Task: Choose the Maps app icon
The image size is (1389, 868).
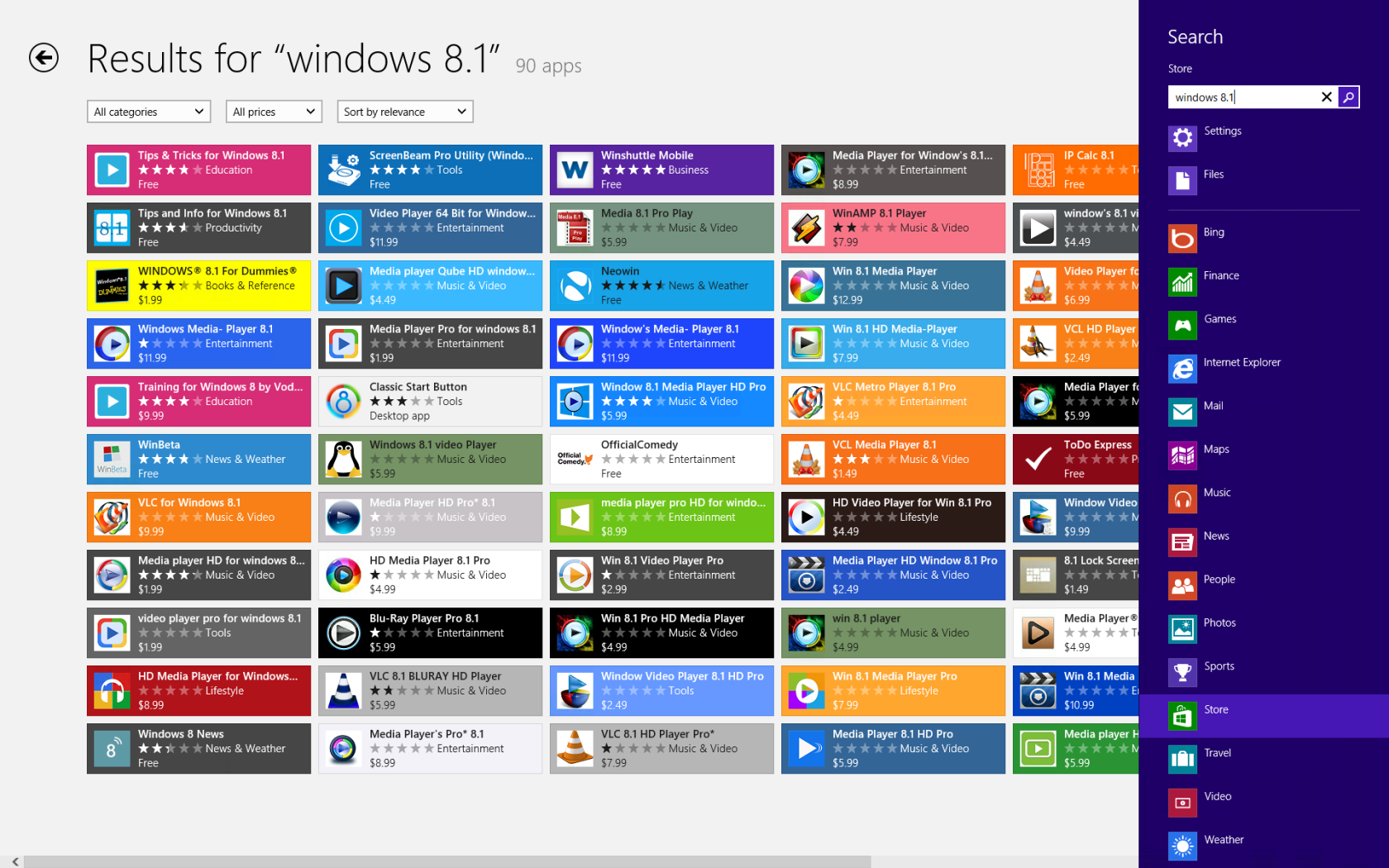Action: pyautogui.click(x=1182, y=455)
